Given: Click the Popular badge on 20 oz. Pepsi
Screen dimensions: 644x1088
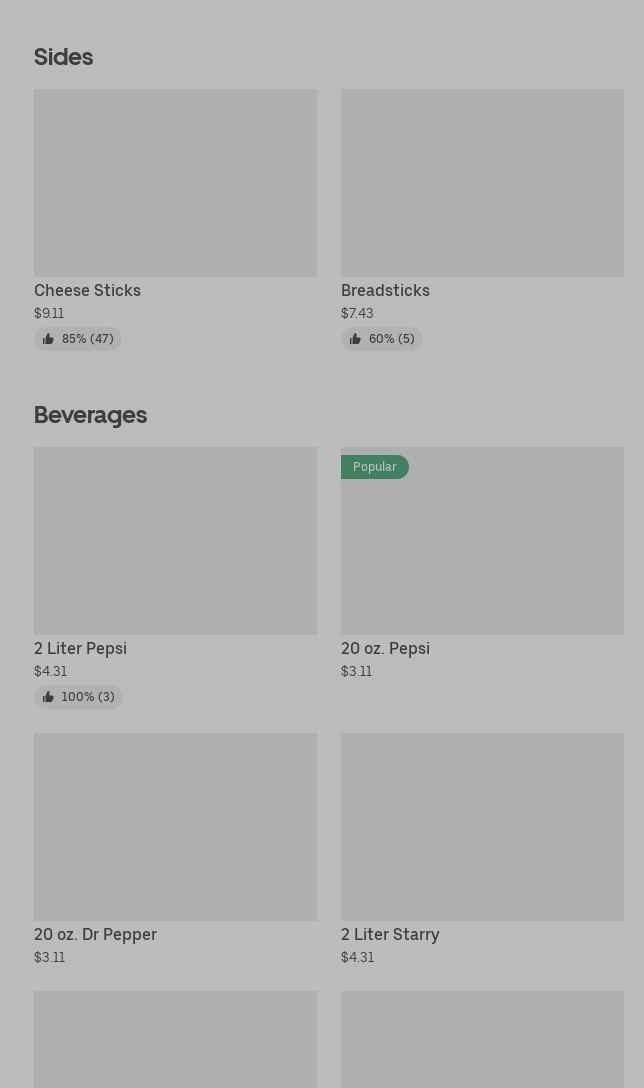Looking at the screenshot, I should (x=375, y=467).
